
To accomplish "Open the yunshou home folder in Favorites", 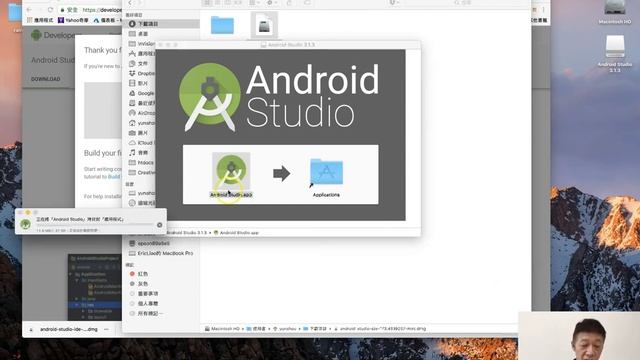I will pyautogui.click(x=142, y=123).
